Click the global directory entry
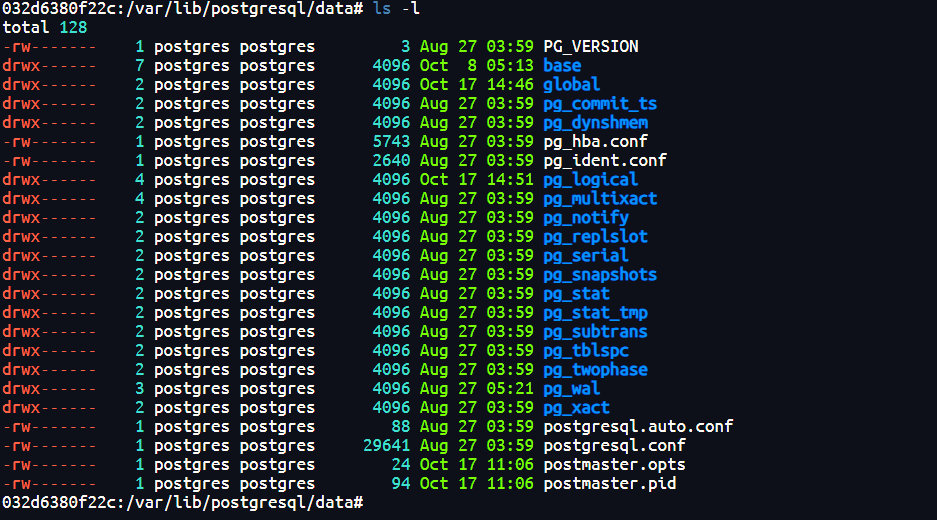 click(x=571, y=85)
